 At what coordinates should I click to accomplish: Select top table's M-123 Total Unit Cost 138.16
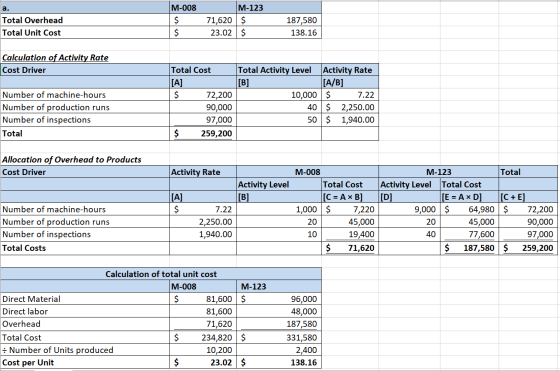279,32
